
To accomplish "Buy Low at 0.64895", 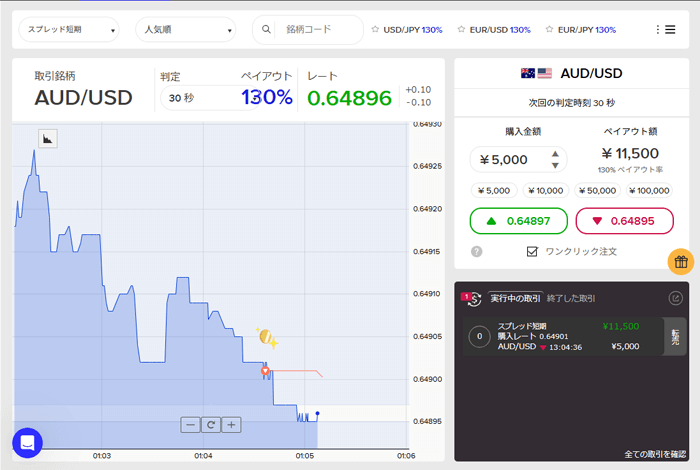I will coord(625,221).
